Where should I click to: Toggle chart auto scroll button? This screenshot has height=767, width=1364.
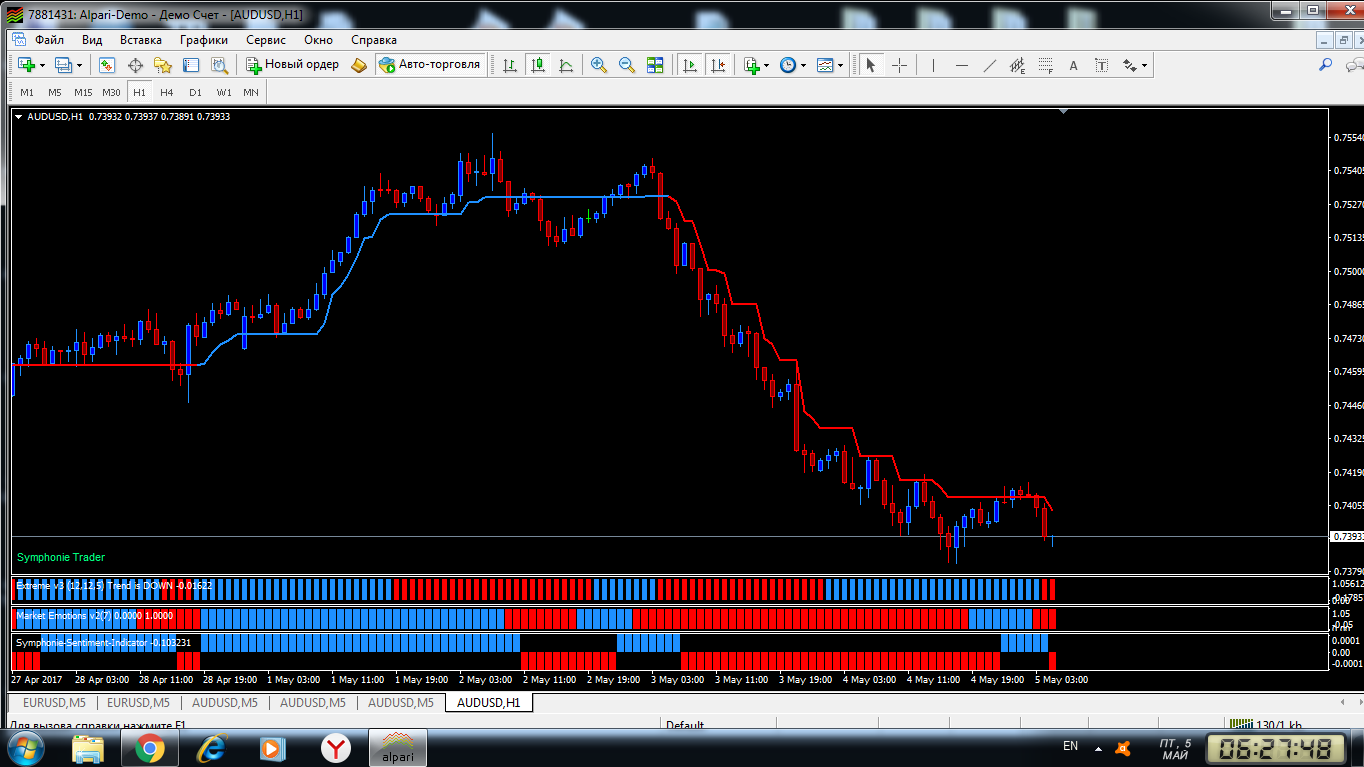(x=690, y=65)
